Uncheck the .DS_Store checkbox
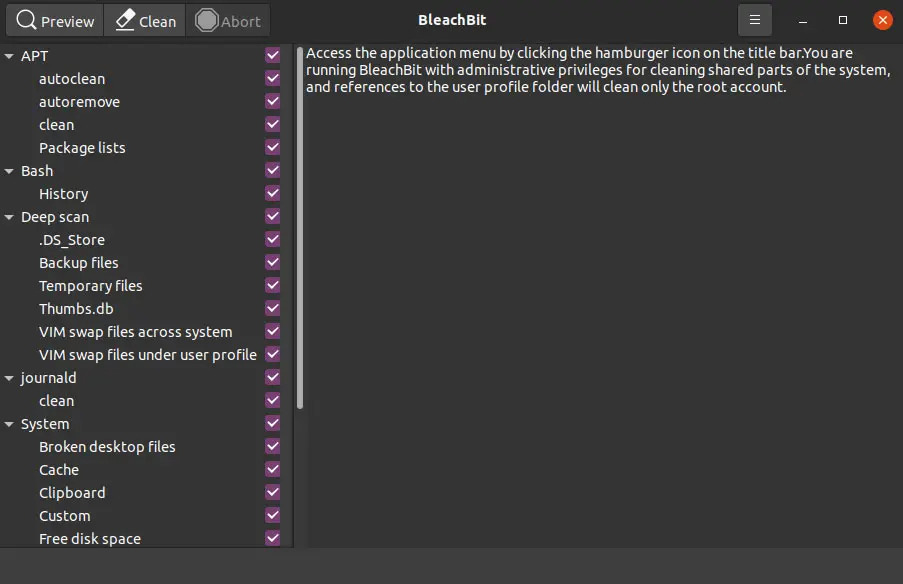The width and height of the screenshot is (903, 584). 272,239
